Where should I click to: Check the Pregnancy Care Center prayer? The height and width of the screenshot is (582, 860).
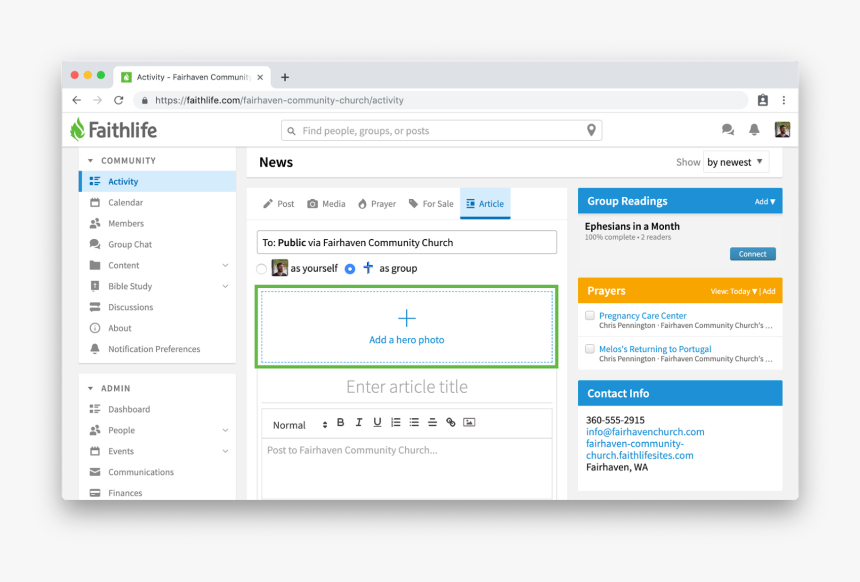tap(590, 315)
